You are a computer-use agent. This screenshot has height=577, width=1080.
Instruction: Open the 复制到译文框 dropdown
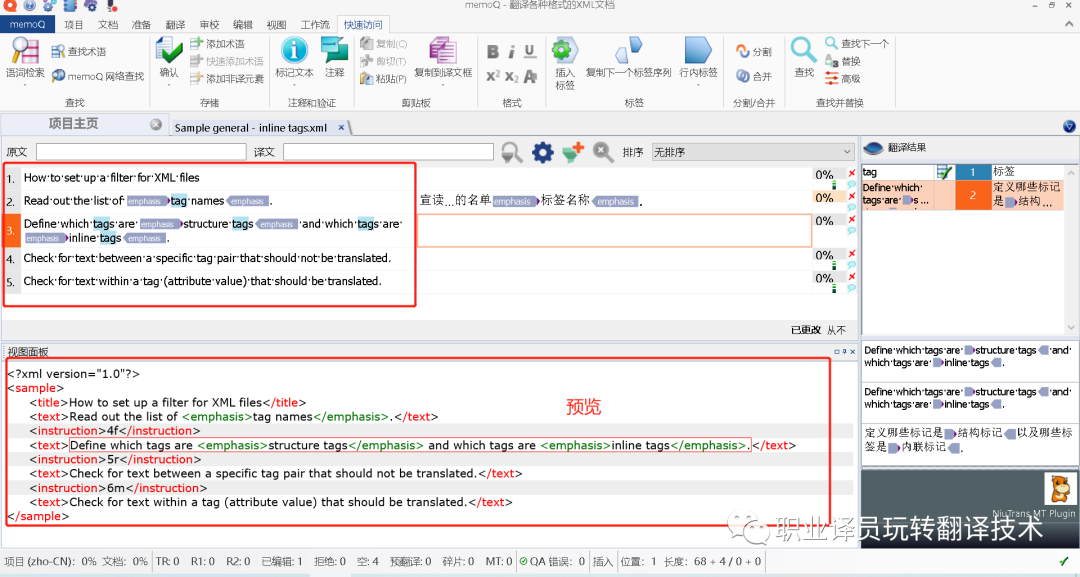click(x=443, y=85)
